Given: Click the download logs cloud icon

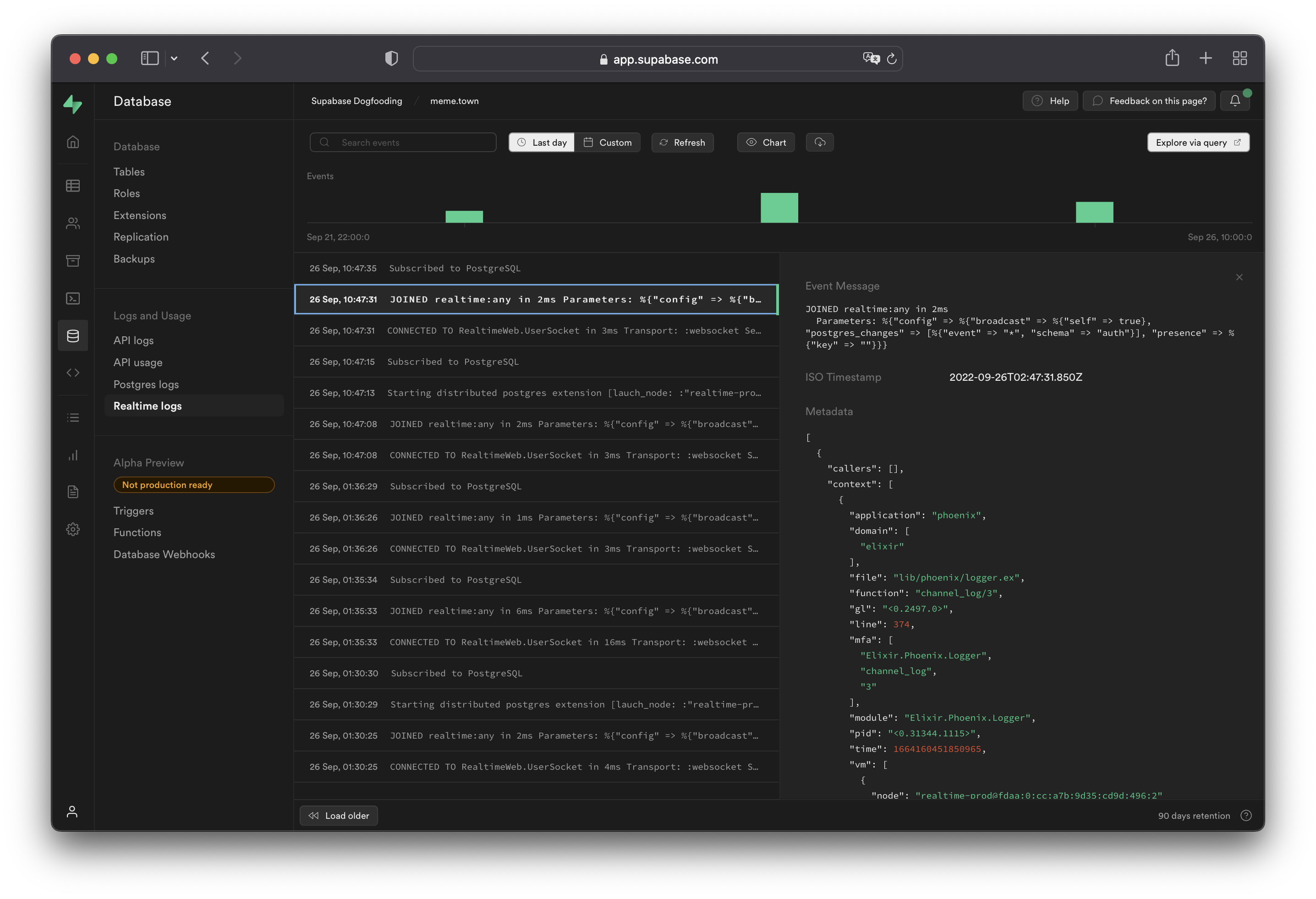Looking at the screenshot, I should tap(819, 143).
